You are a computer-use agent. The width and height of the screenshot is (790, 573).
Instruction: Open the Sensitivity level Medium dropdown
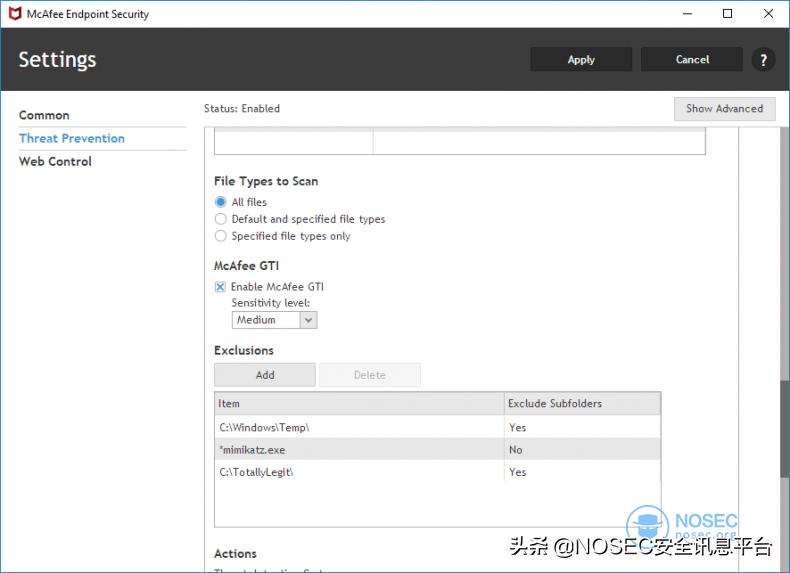(x=275, y=320)
